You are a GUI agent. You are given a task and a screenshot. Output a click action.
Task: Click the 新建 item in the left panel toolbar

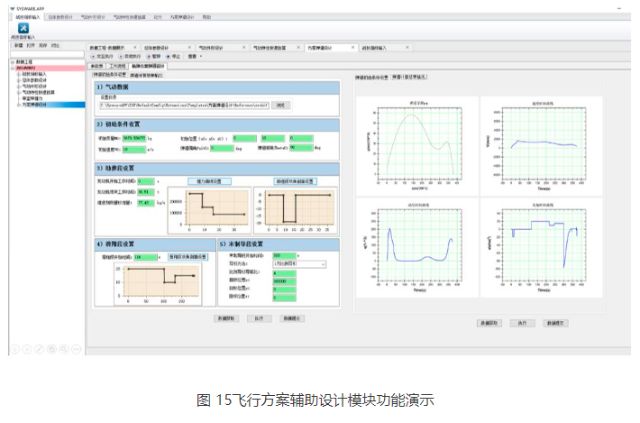click(17, 46)
